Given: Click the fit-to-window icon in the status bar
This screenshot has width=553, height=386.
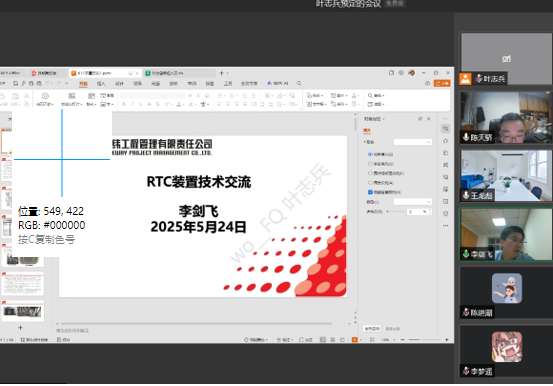Looking at the screenshot, I should 372,339.
